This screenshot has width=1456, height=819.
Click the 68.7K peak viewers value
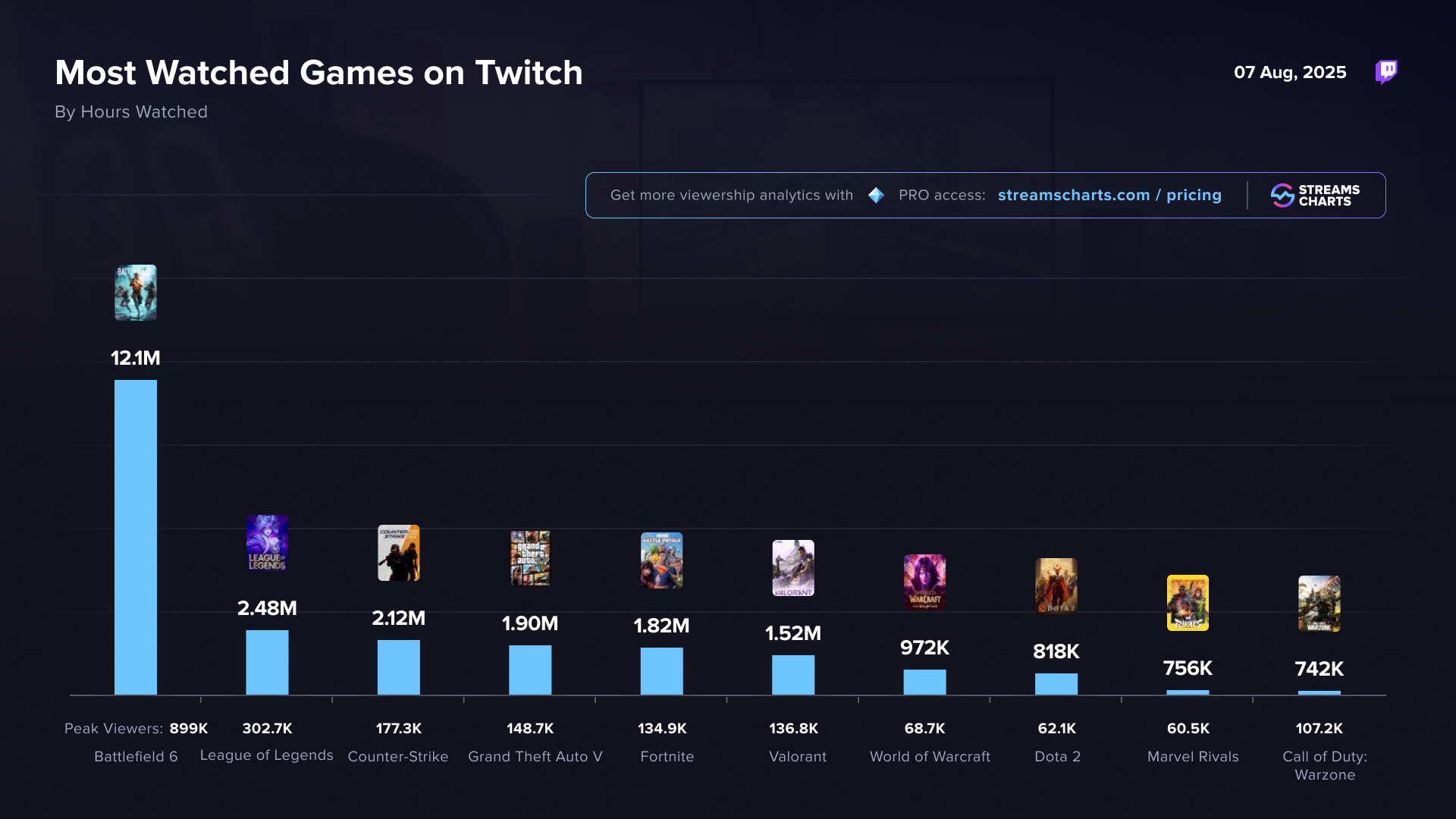pyautogui.click(x=924, y=729)
